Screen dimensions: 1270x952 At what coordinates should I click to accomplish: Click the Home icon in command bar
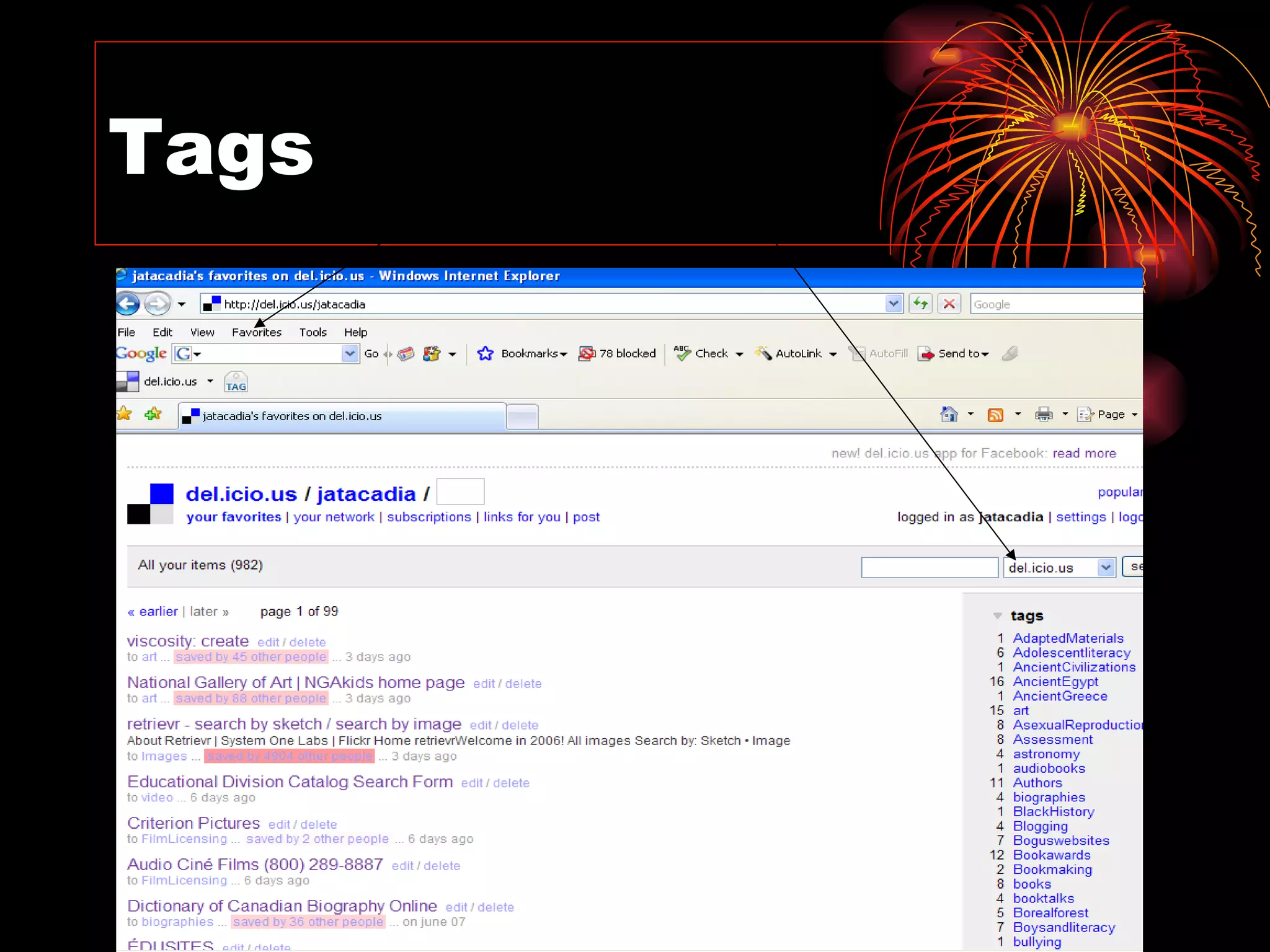[x=949, y=414]
